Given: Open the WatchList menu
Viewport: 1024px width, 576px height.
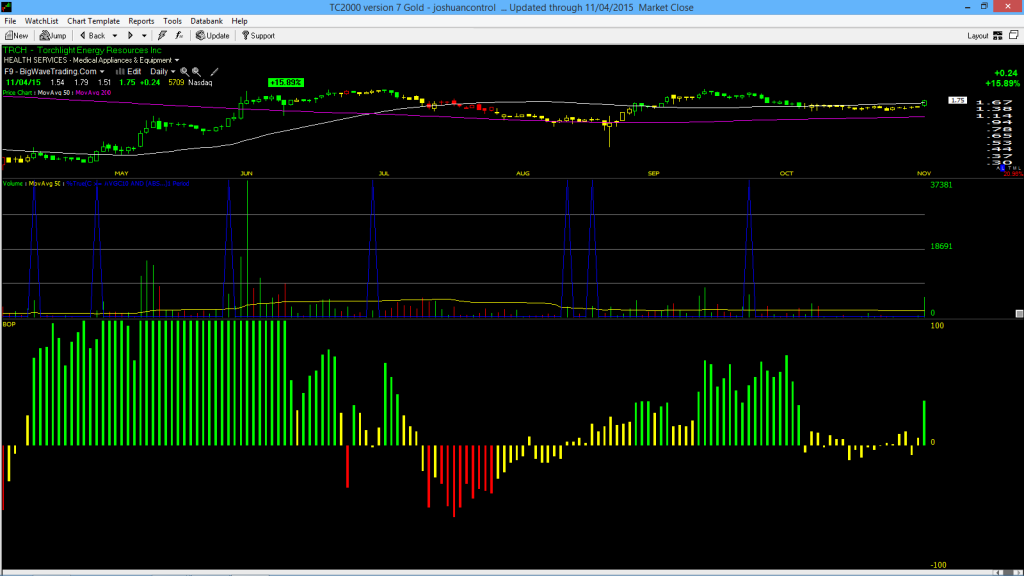Looking at the screenshot, I should (x=41, y=21).
